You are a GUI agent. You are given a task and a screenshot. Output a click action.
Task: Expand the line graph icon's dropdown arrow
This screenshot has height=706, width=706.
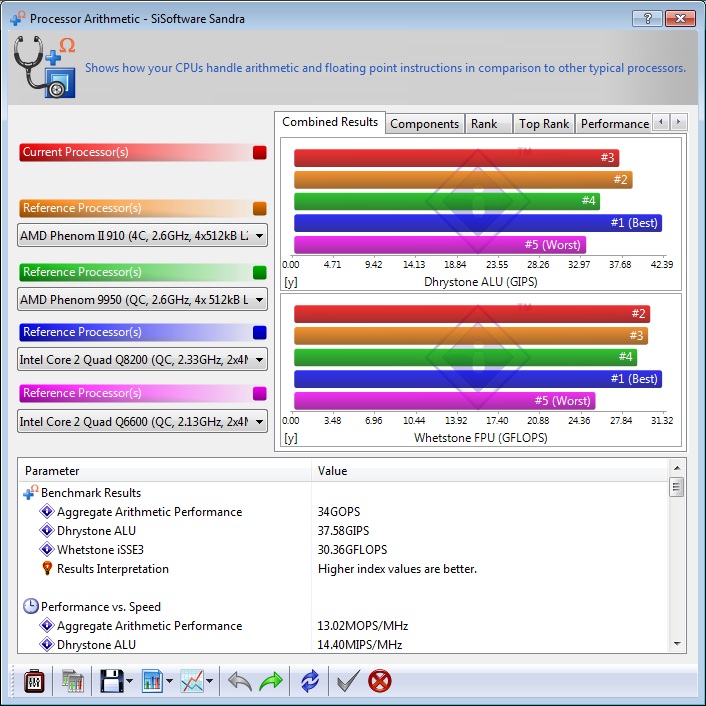209,681
